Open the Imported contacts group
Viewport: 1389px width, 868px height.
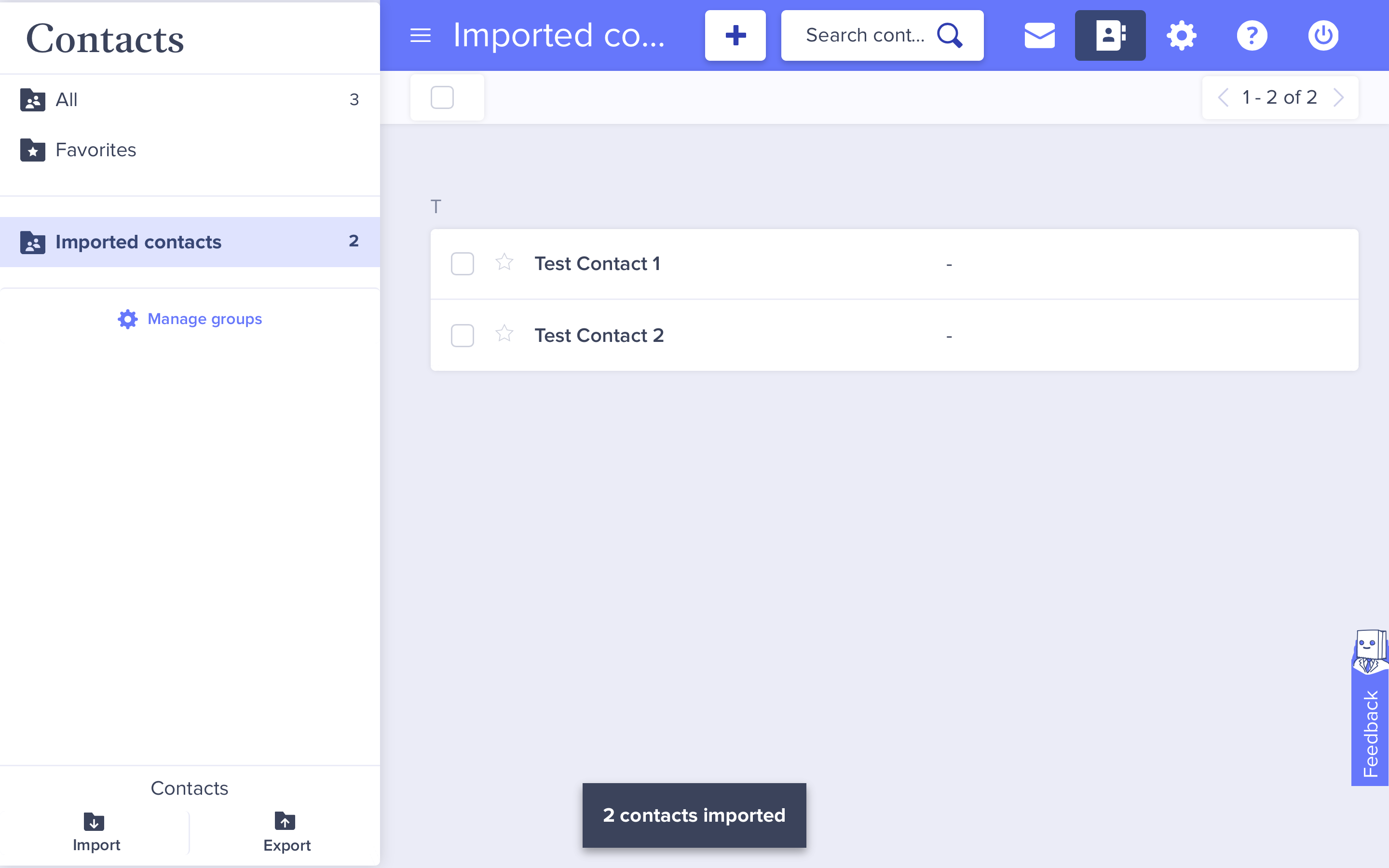point(138,242)
